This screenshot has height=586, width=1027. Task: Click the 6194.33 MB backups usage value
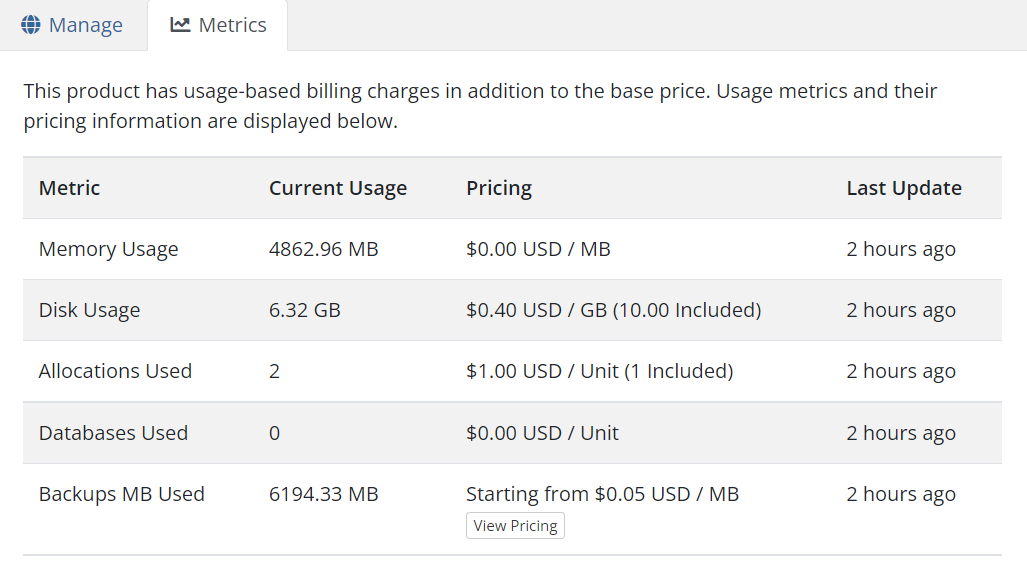click(x=324, y=494)
